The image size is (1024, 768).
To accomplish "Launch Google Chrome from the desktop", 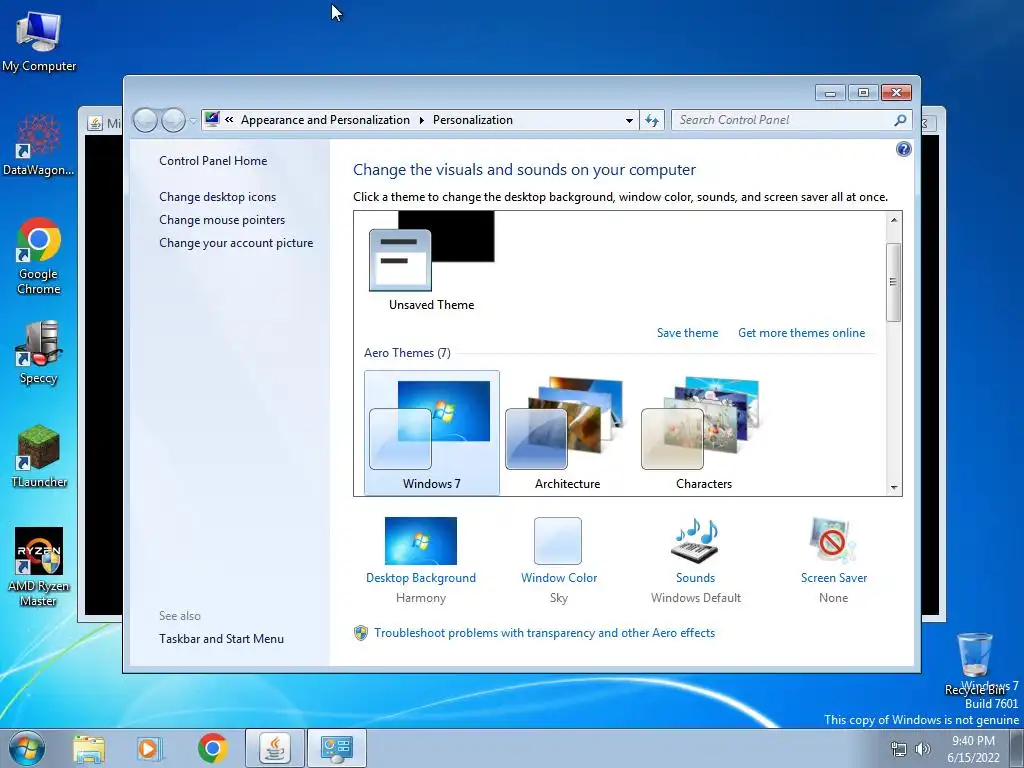I will (39, 255).
